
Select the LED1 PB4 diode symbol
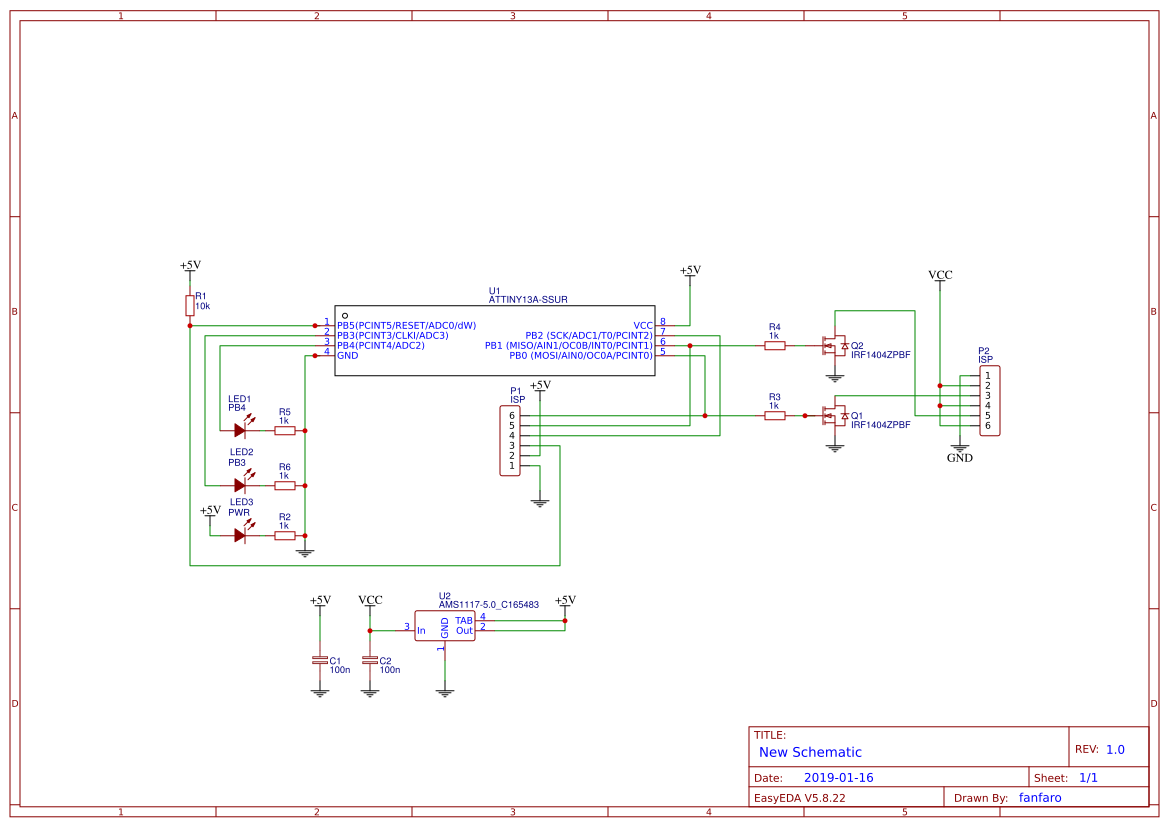coord(242,430)
